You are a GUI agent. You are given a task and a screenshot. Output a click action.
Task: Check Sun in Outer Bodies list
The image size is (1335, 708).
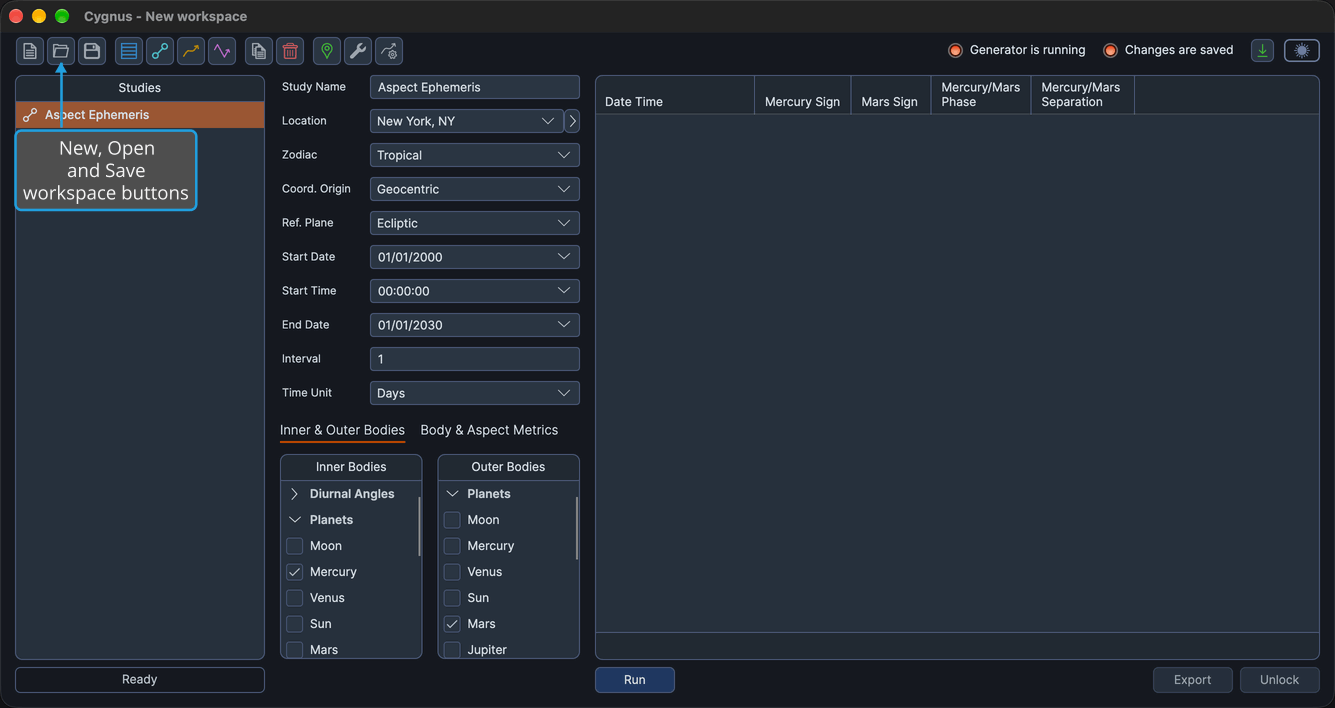(x=452, y=598)
